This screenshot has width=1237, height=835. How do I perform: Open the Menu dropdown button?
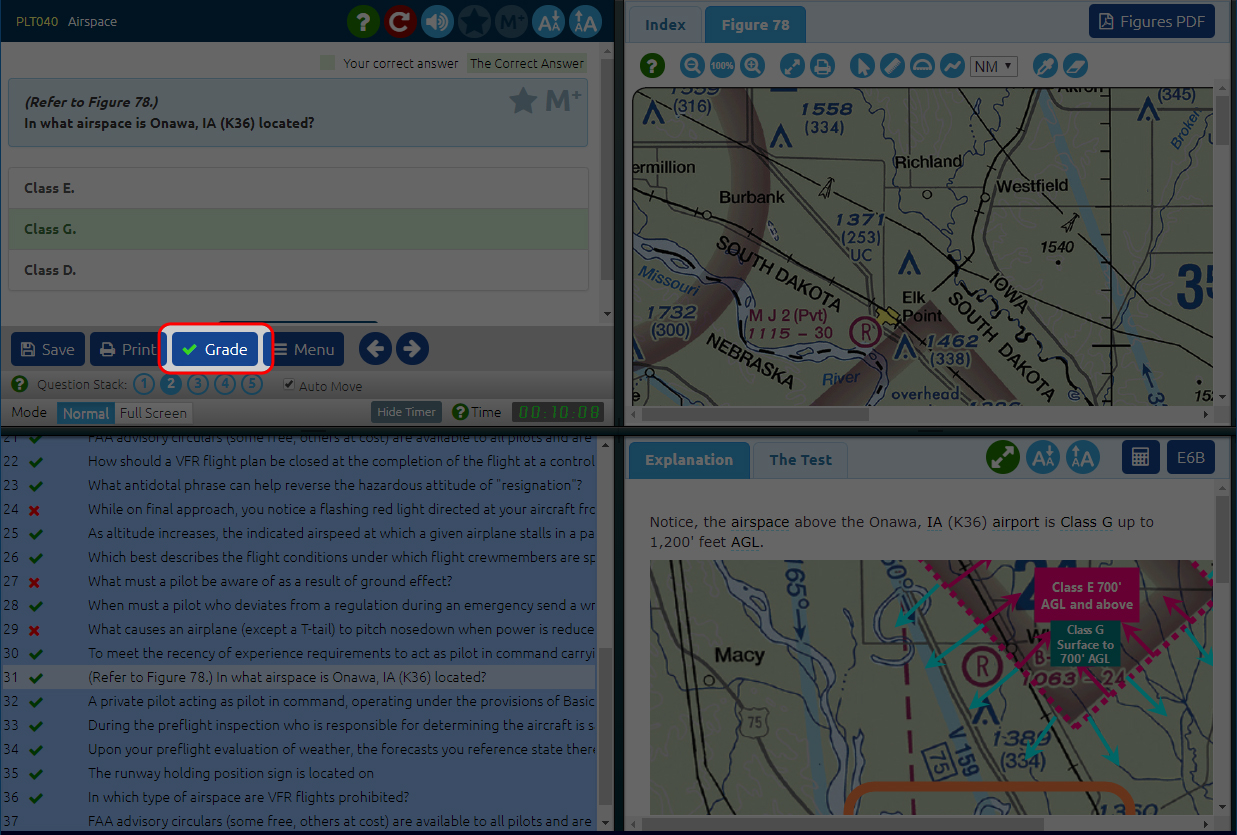(307, 349)
